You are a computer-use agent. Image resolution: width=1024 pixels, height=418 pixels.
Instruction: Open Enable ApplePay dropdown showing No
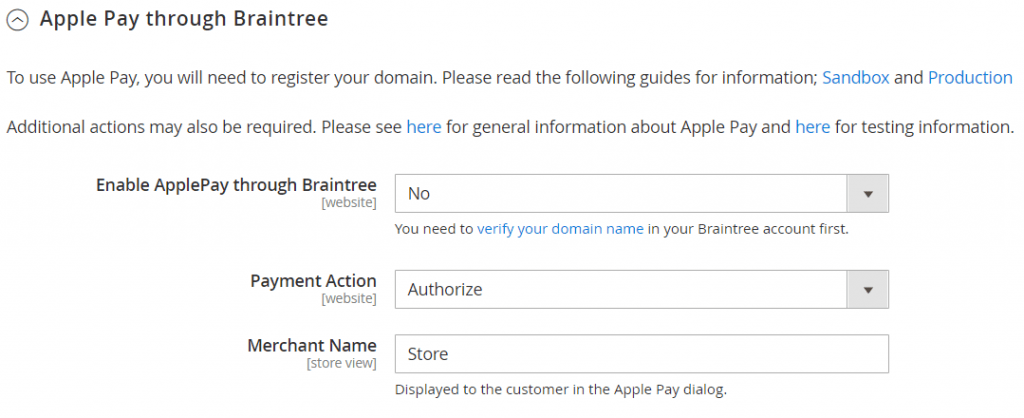620,194
